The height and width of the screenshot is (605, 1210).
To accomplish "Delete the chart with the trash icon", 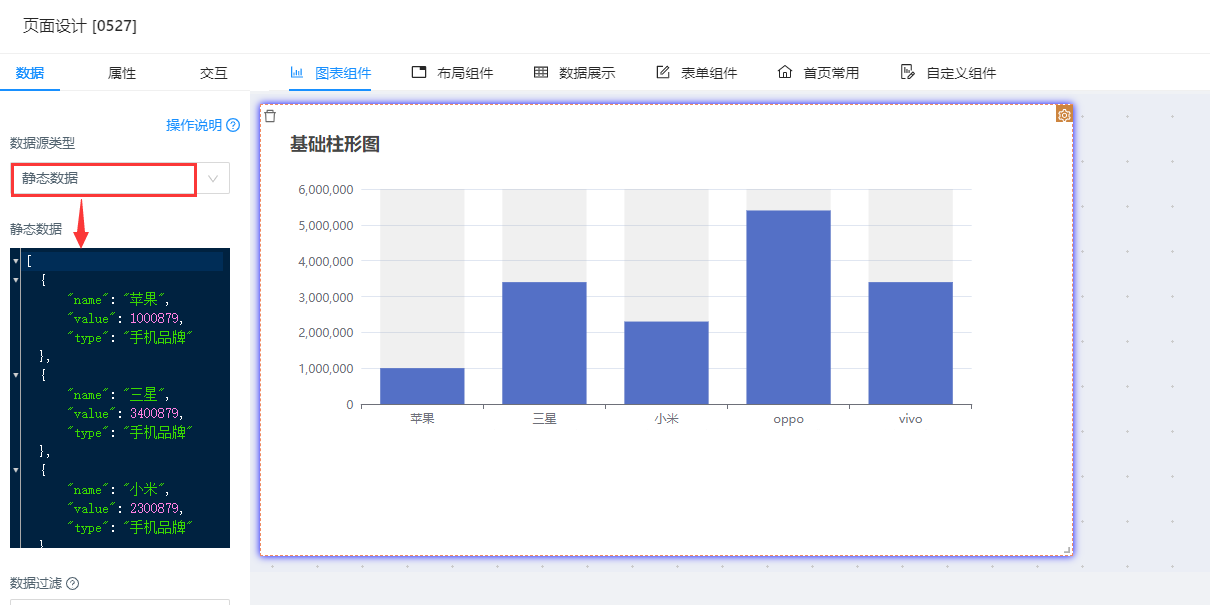I will [270, 116].
